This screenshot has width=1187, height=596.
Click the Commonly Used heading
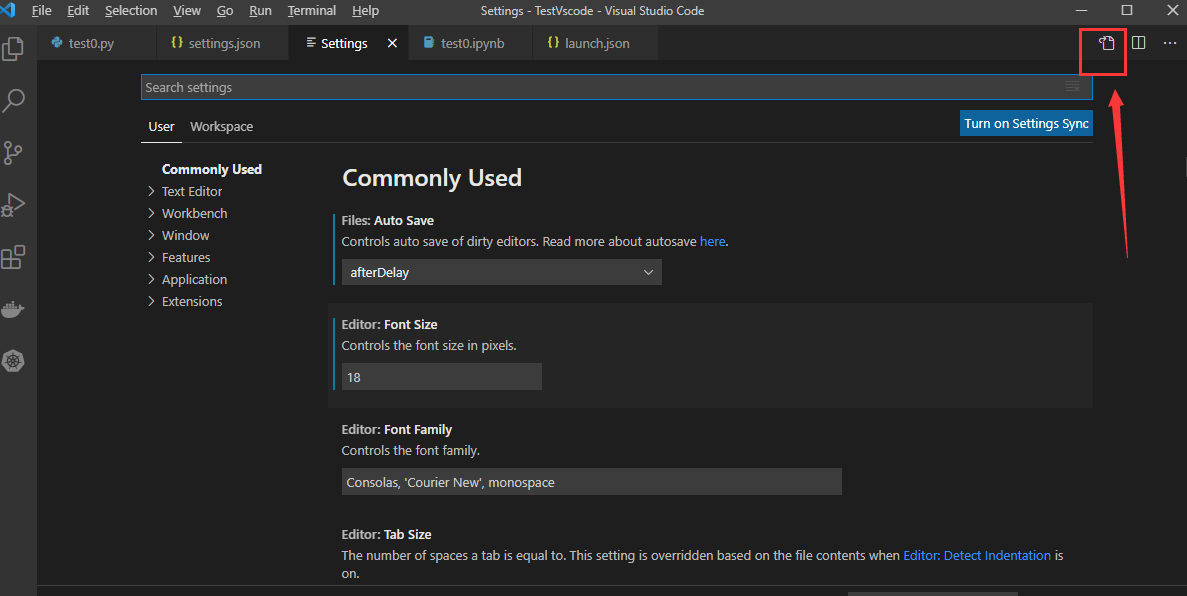tap(431, 178)
